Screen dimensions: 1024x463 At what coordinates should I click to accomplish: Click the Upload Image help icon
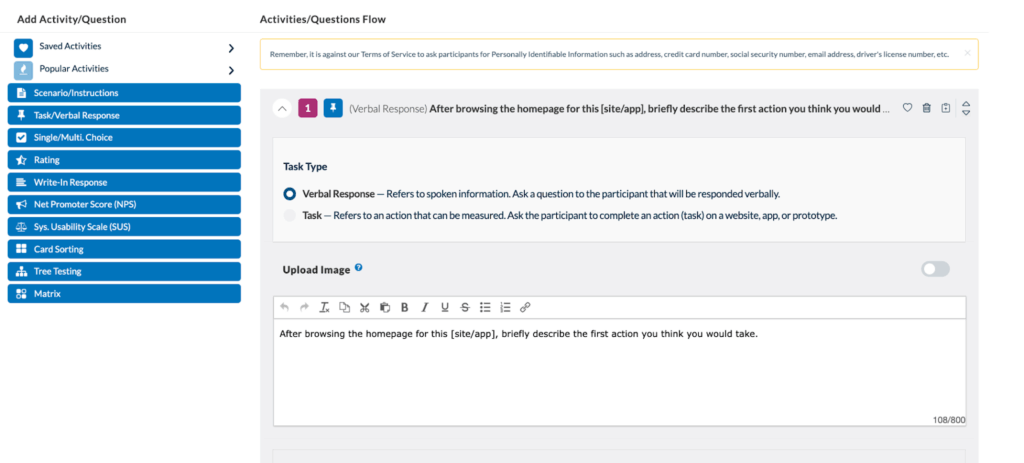click(x=358, y=268)
